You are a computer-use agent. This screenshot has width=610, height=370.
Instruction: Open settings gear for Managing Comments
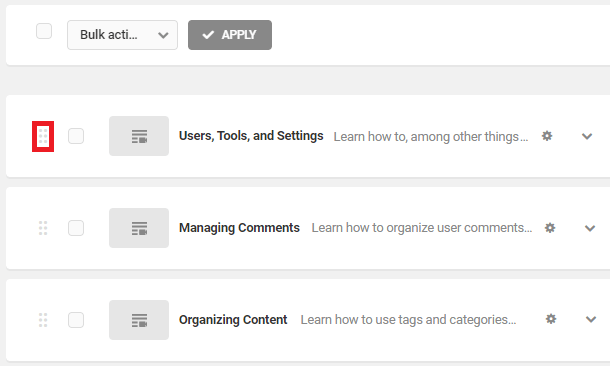pyautogui.click(x=550, y=228)
